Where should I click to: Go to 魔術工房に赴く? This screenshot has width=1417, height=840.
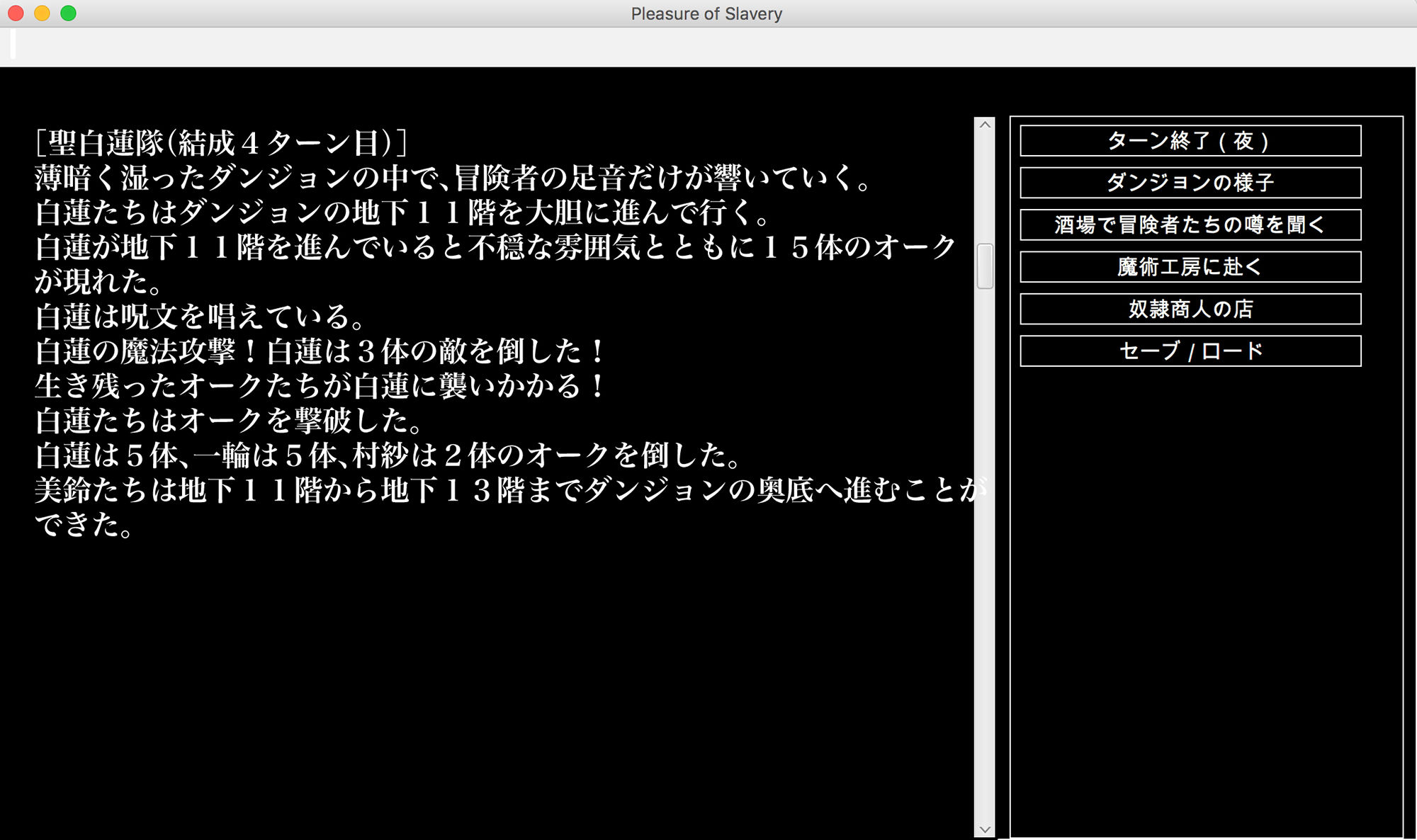coord(1190,267)
